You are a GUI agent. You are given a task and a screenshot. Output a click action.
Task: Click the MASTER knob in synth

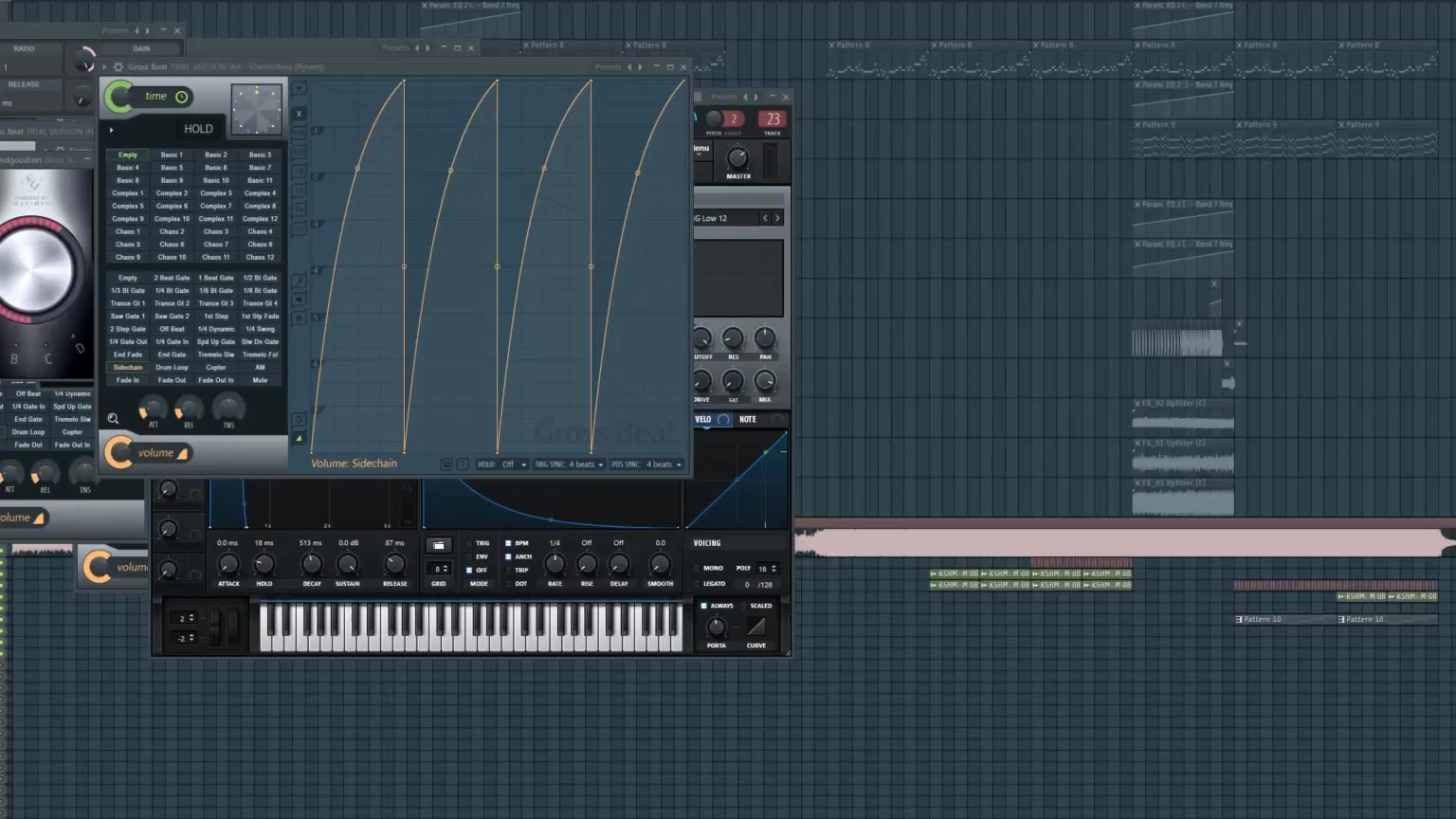point(737,157)
